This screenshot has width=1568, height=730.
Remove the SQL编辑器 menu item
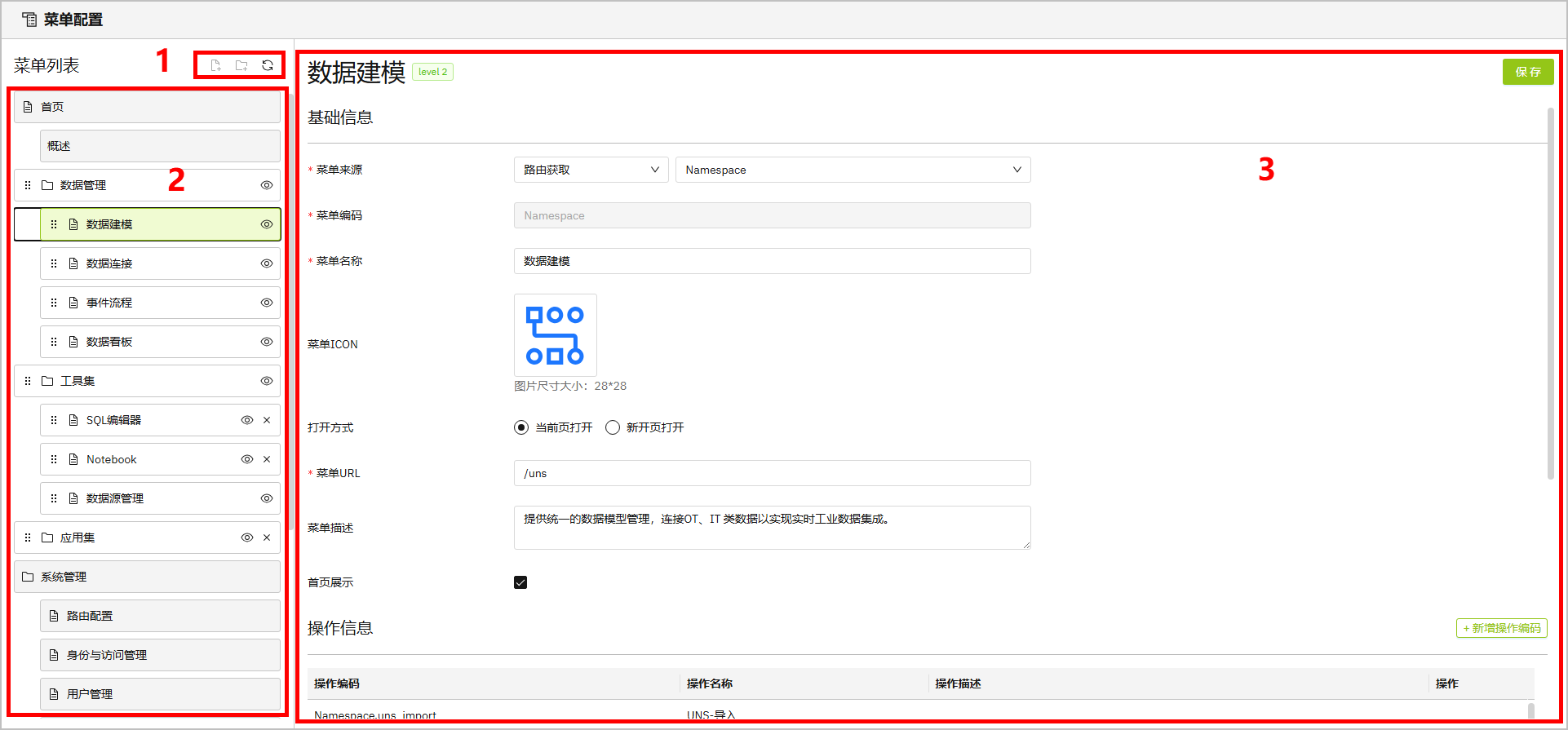(x=267, y=420)
